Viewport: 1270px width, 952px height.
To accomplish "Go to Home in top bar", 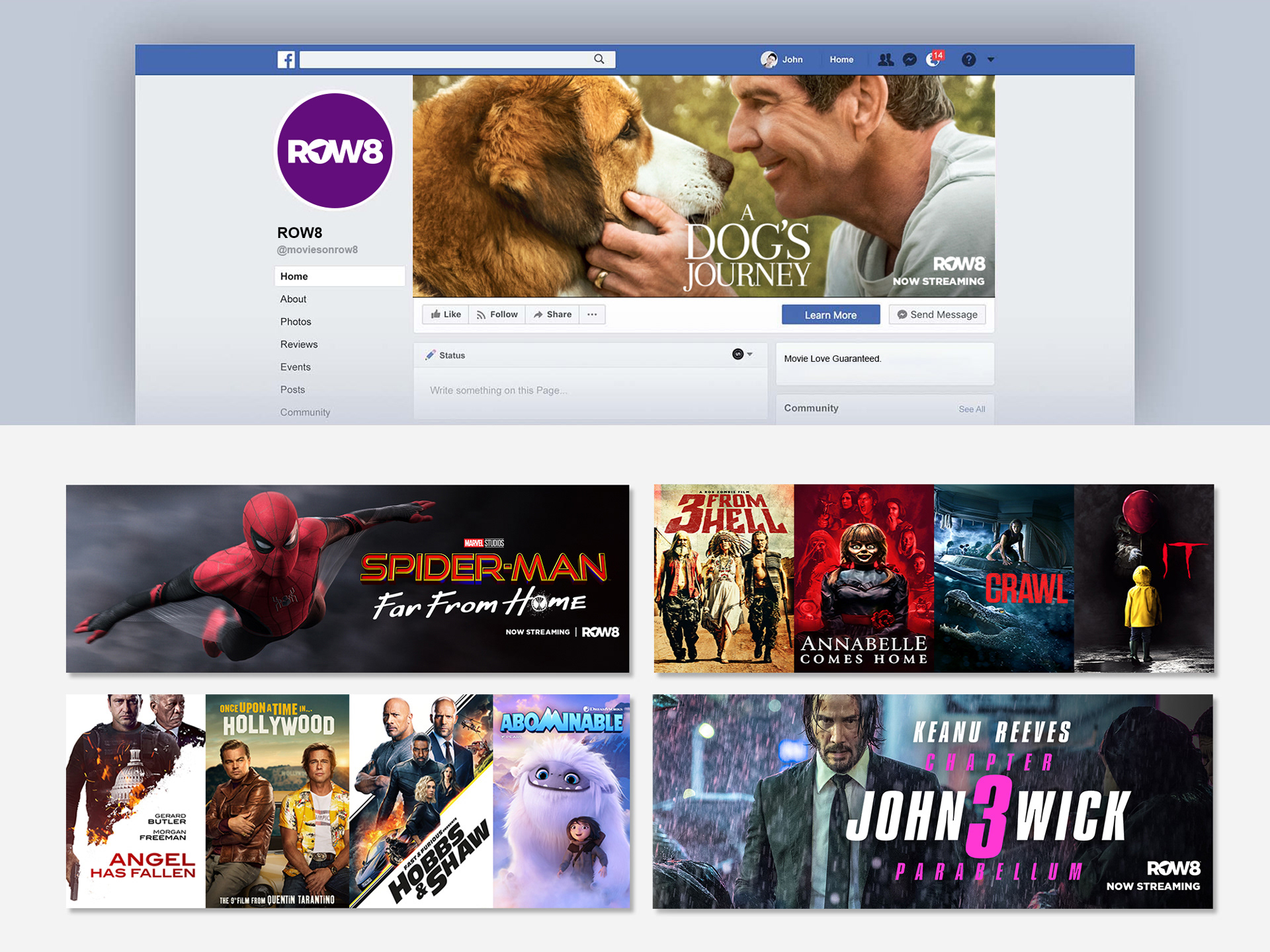I will coord(841,59).
